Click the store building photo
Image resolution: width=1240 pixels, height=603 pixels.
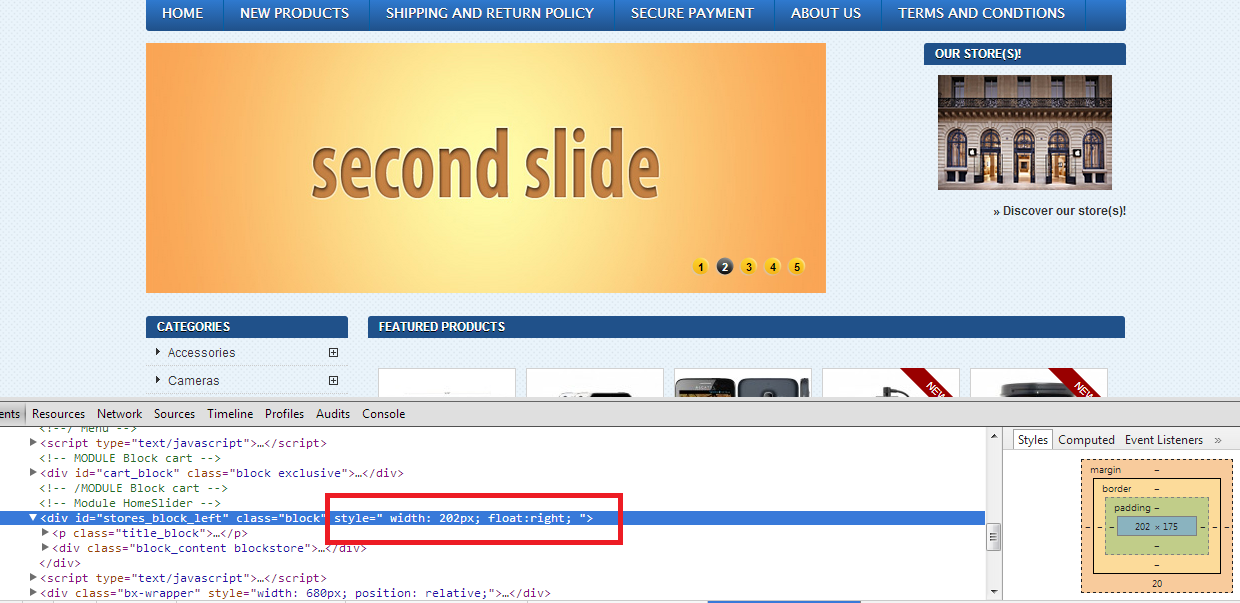tap(1025, 132)
